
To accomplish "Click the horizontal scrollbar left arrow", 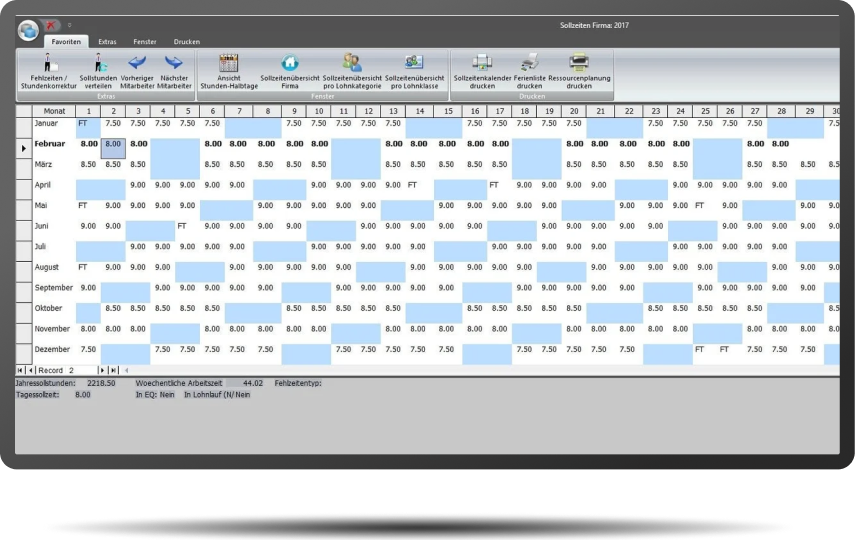I will (127, 370).
